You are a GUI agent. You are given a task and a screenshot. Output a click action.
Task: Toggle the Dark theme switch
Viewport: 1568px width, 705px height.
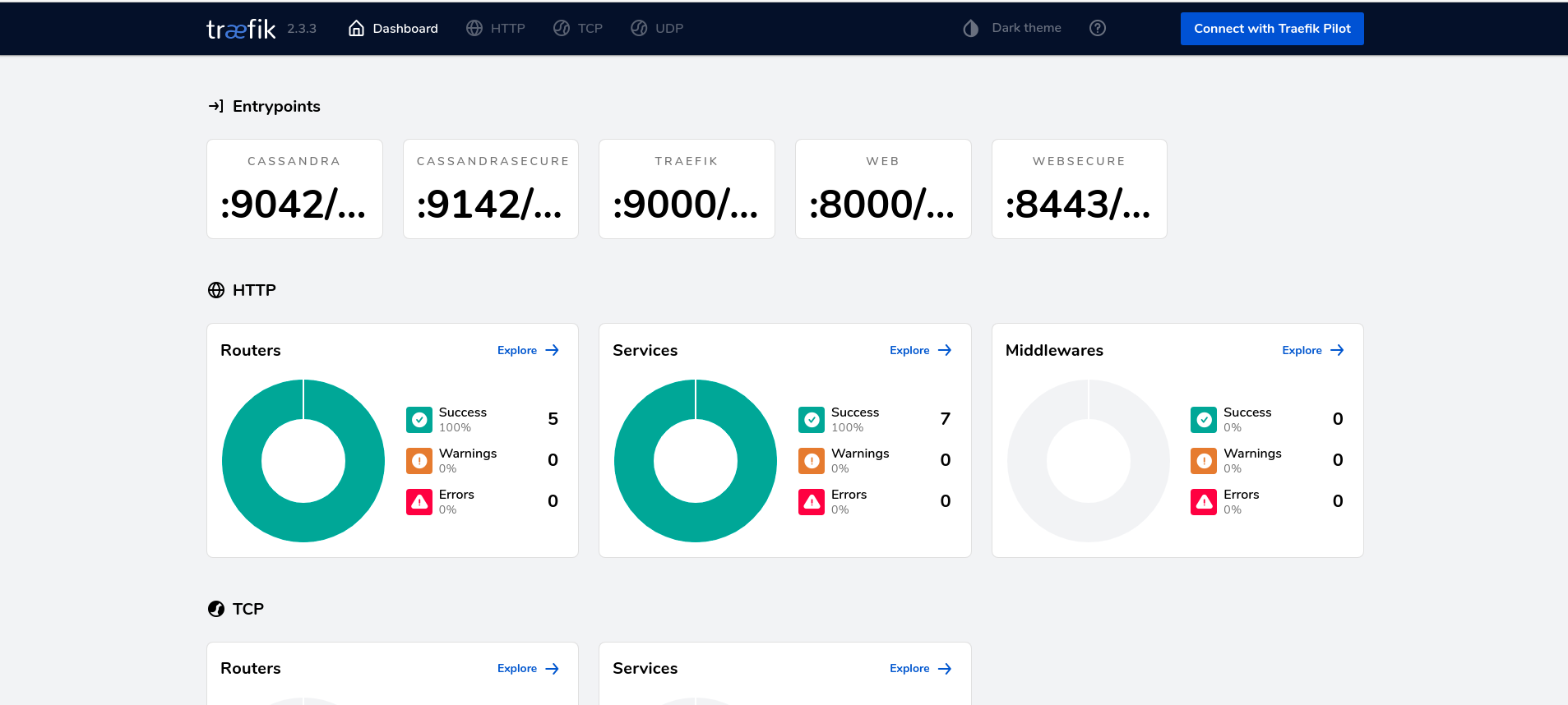pyautogui.click(x=1011, y=28)
